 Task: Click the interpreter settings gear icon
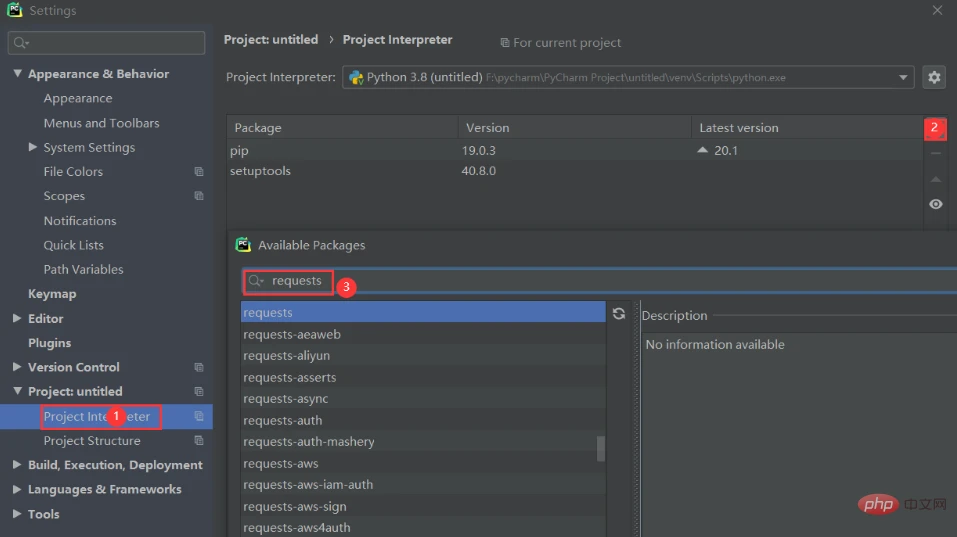pyautogui.click(x=934, y=77)
